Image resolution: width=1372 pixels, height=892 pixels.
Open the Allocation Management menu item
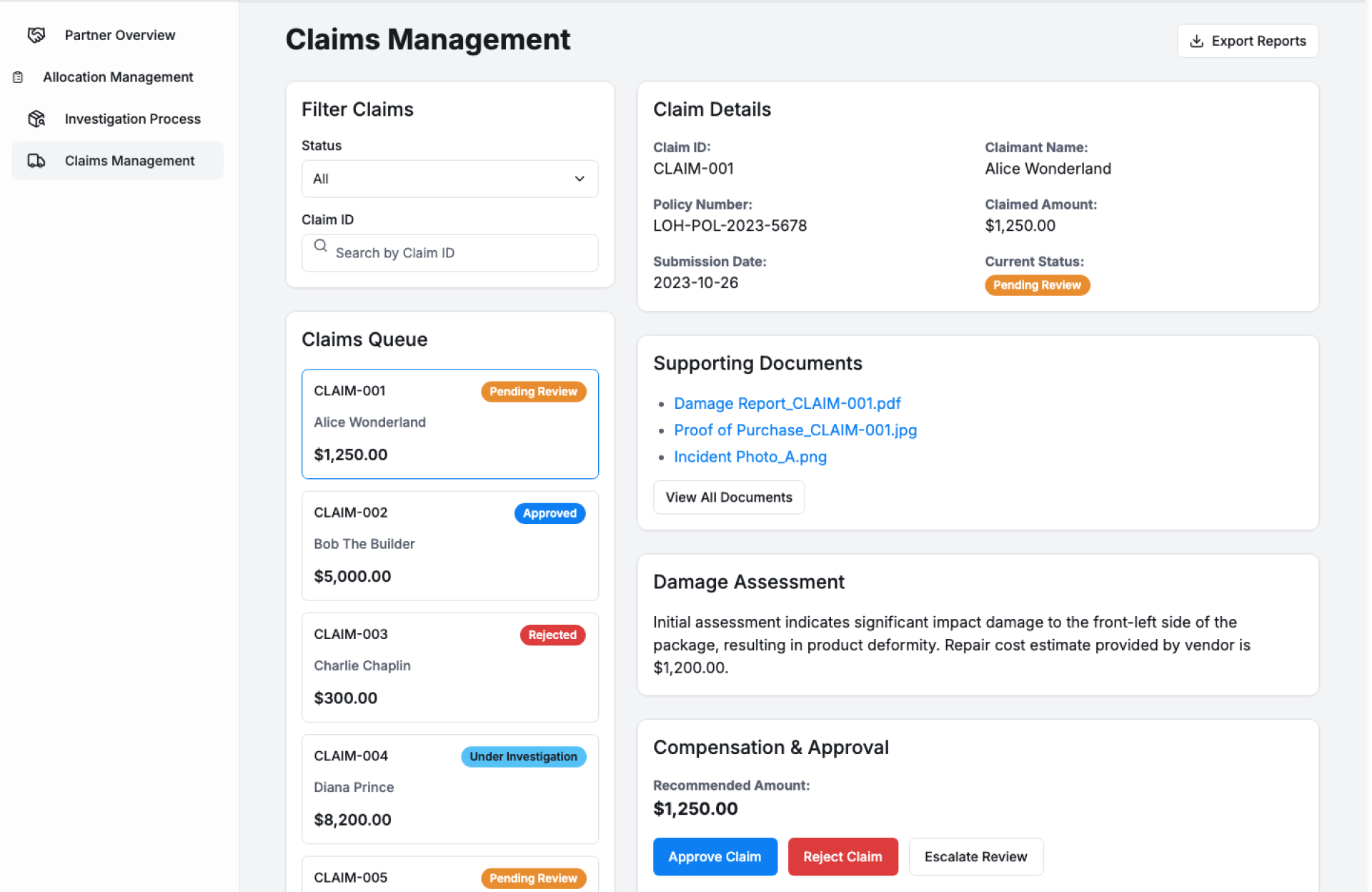tap(118, 77)
